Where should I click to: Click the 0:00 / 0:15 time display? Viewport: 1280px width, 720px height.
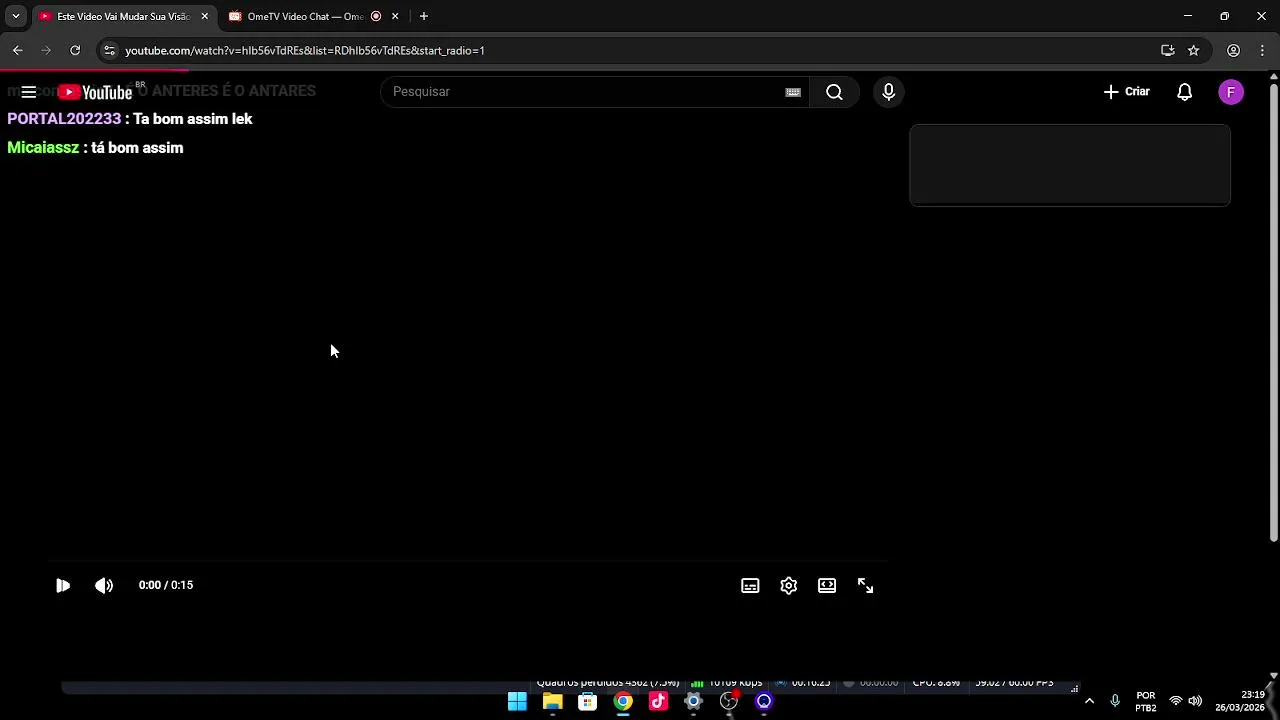click(166, 585)
